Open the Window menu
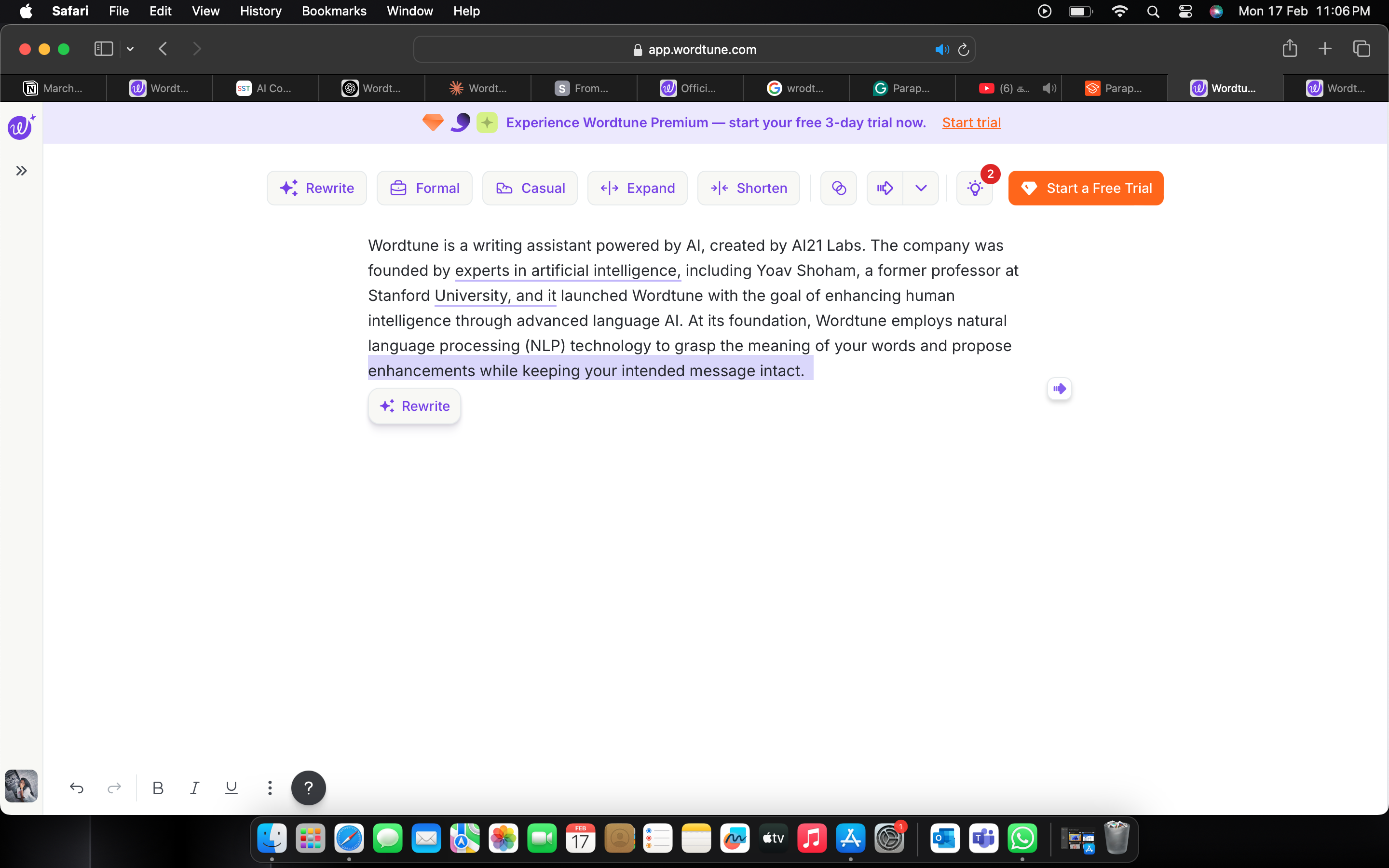 pyautogui.click(x=410, y=11)
